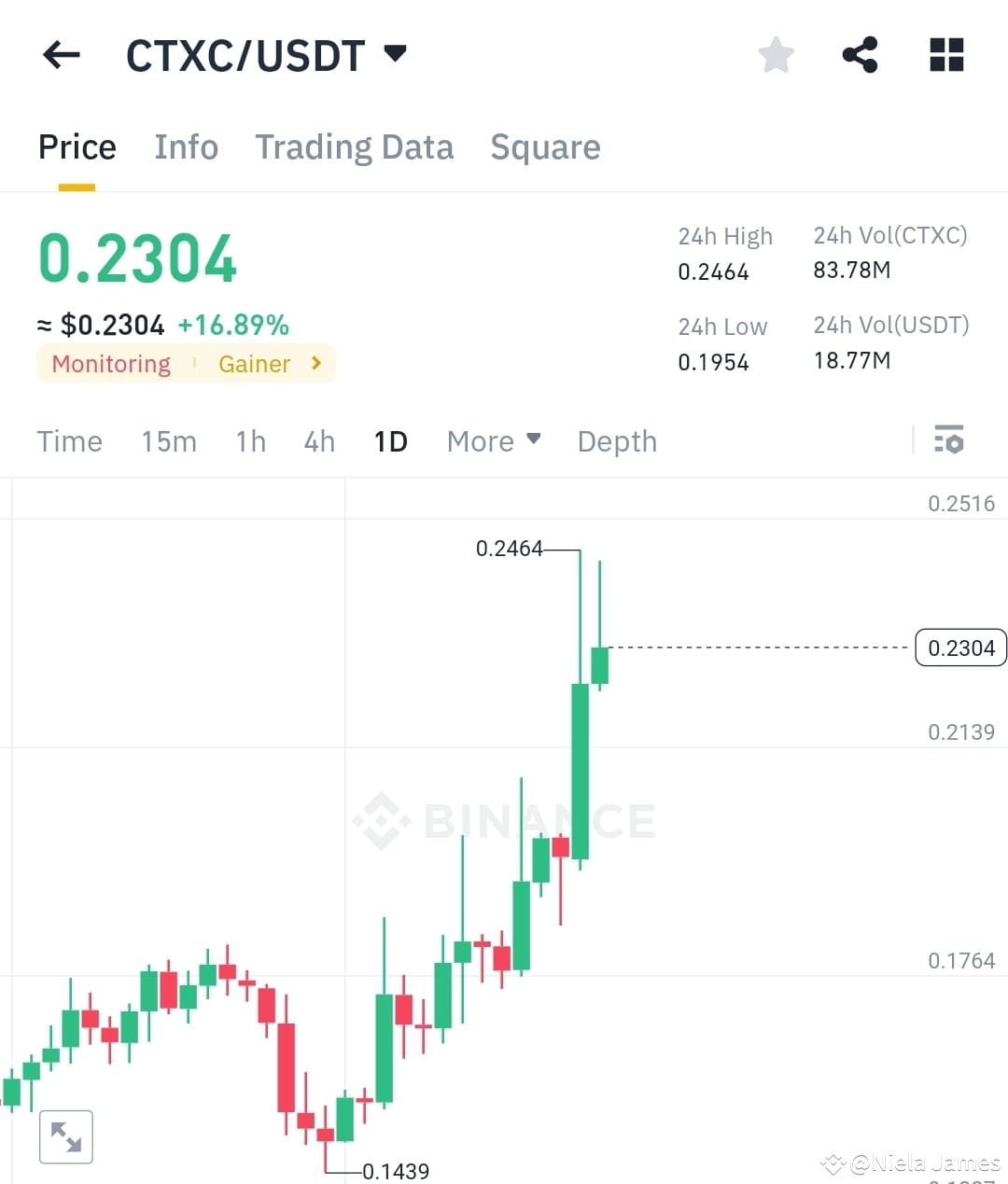Star CTXC/USDT as a favorite

(776, 55)
